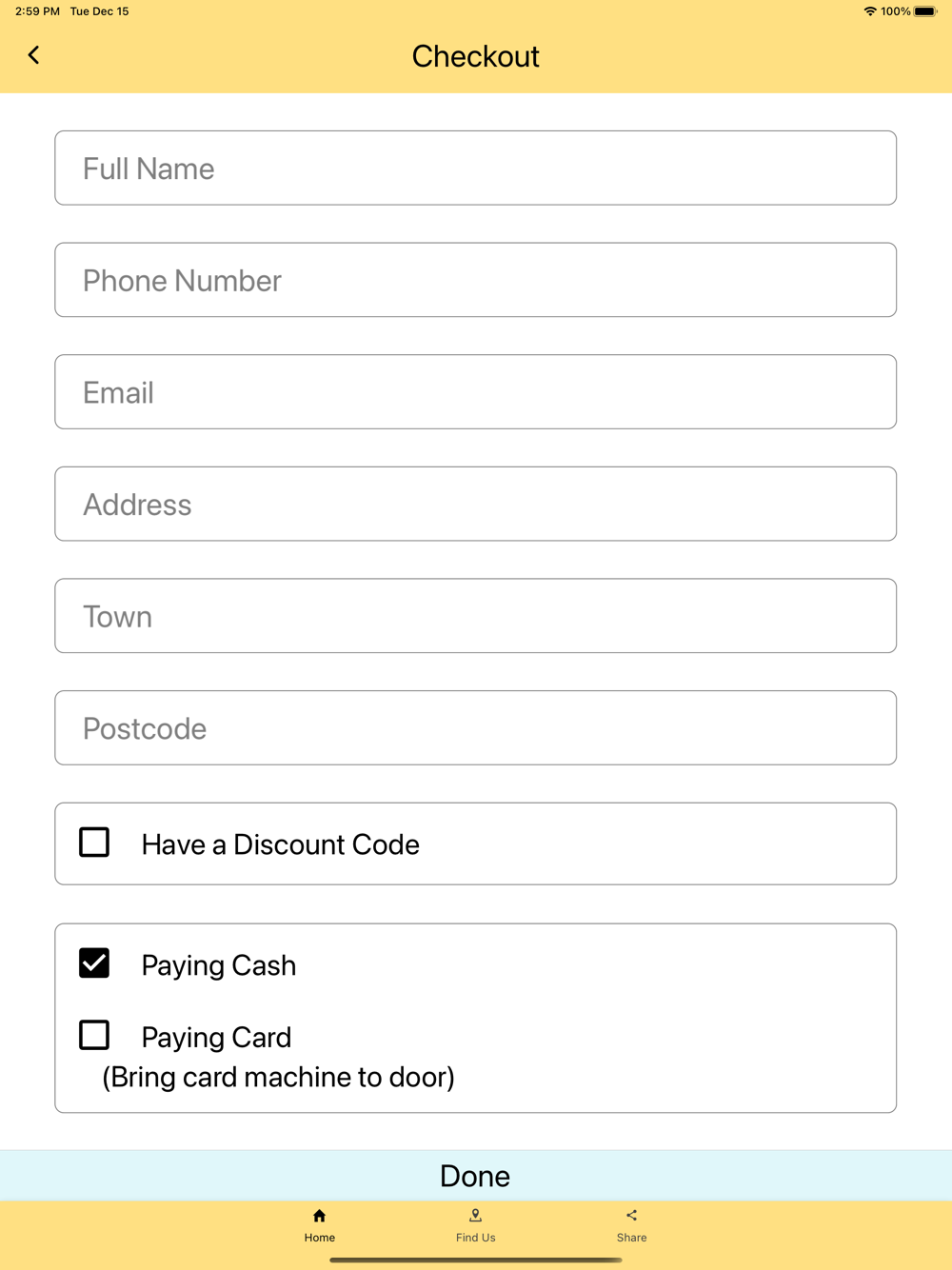Switch to the Find Us tab label

click(x=476, y=1238)
